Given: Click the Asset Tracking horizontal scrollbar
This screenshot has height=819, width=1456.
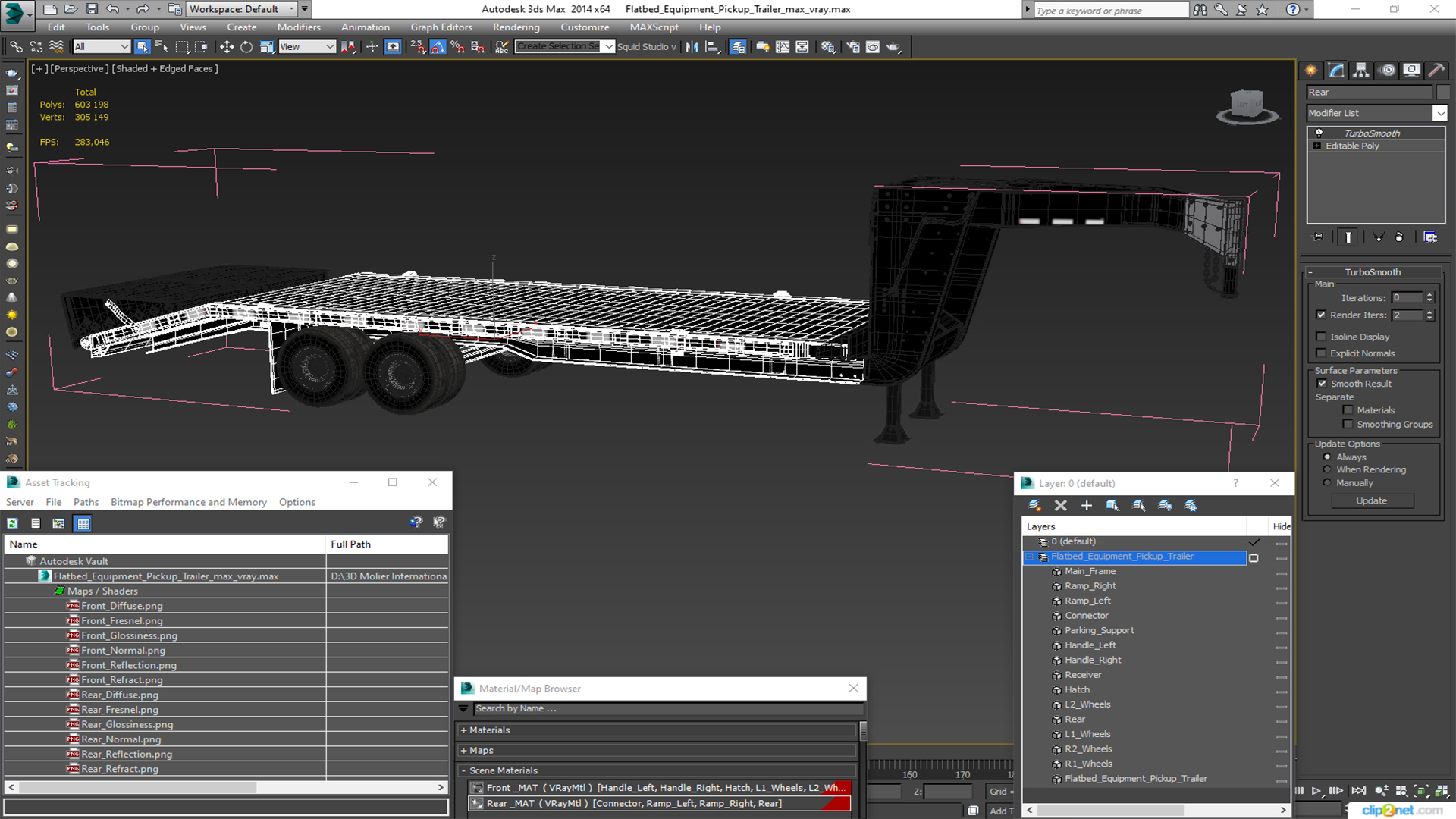Looking at the screenshot, I should [x=225, y=788].
